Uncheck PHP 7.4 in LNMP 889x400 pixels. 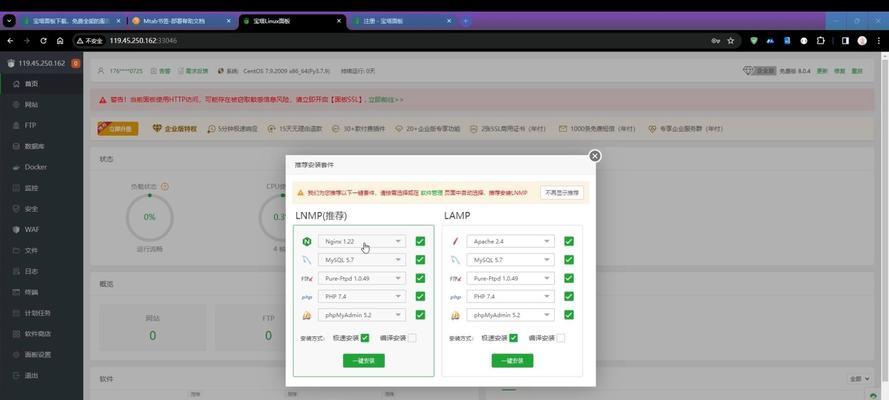pyautogui.click(x=420, y=297)
